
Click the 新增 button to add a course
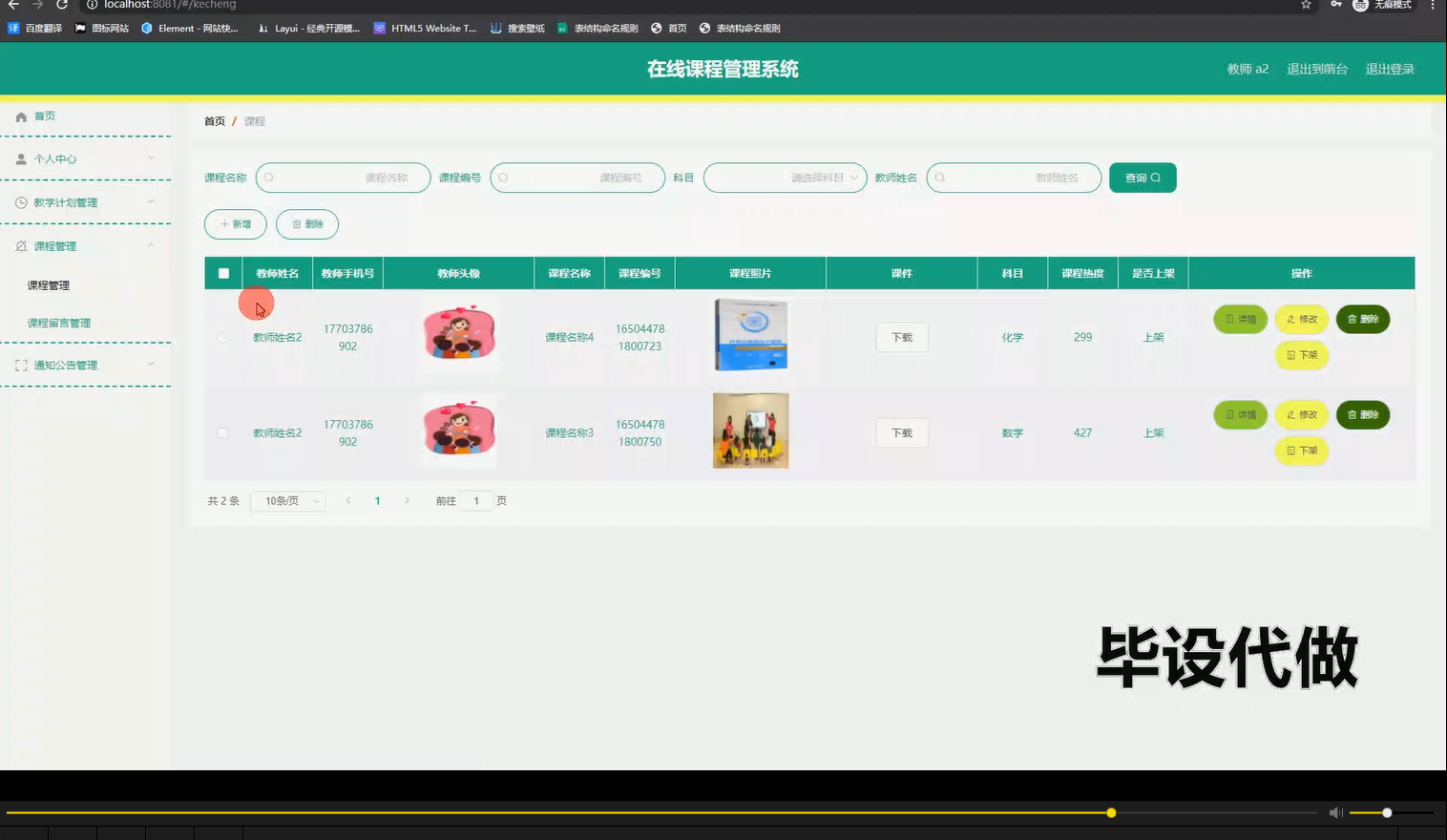(235, 223)
